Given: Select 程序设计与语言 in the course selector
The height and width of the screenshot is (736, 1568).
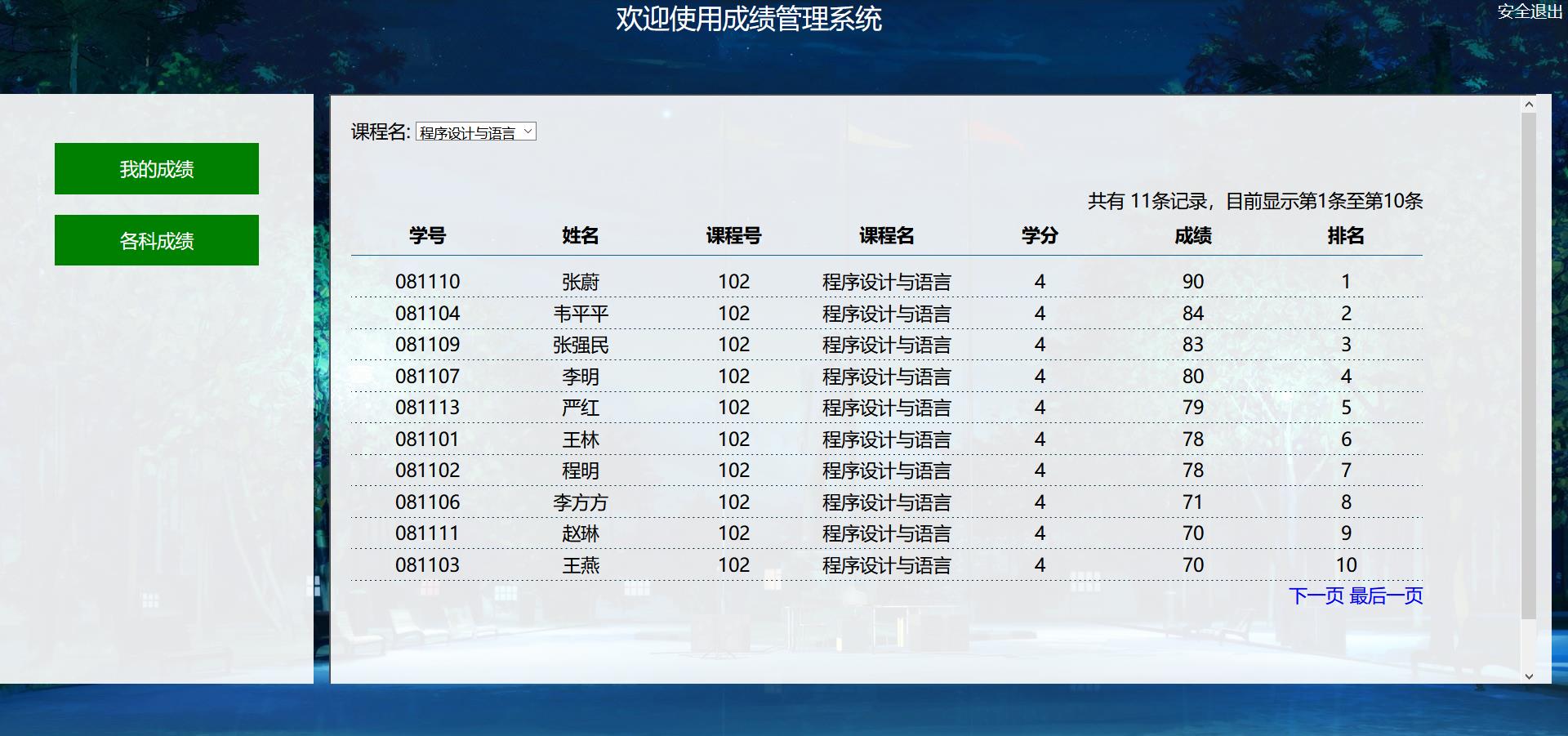Looking at the screenshot, I should (x=465, y=132).
